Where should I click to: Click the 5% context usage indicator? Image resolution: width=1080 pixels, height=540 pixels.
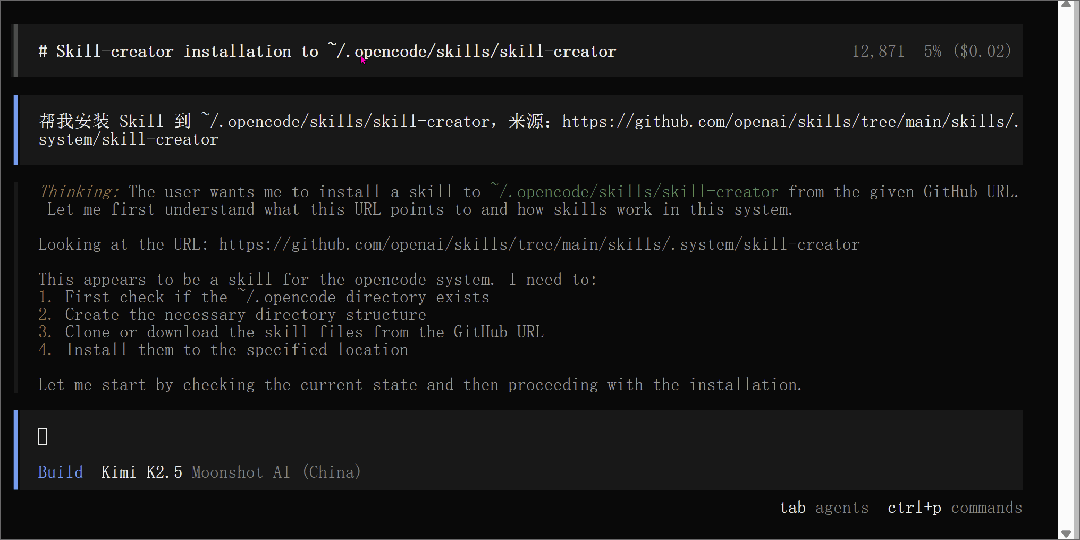click(932, 51)
